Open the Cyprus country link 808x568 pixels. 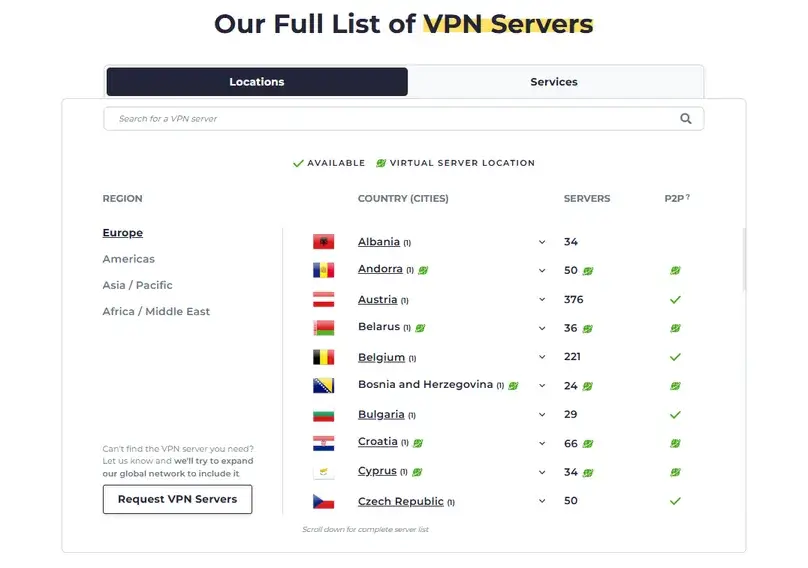(x=377, y=471)
